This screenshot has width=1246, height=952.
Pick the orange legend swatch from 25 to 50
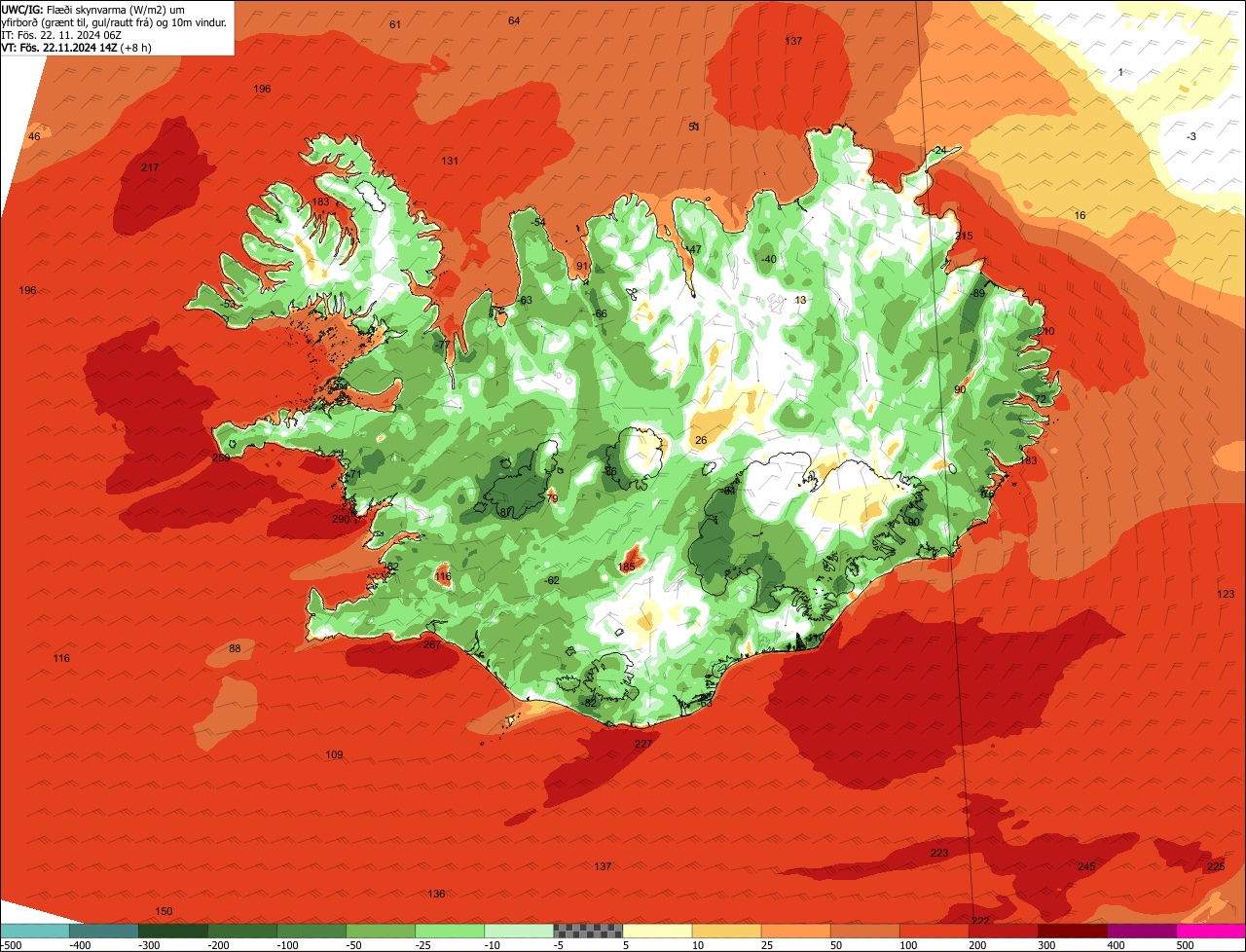tap(795, 931)
